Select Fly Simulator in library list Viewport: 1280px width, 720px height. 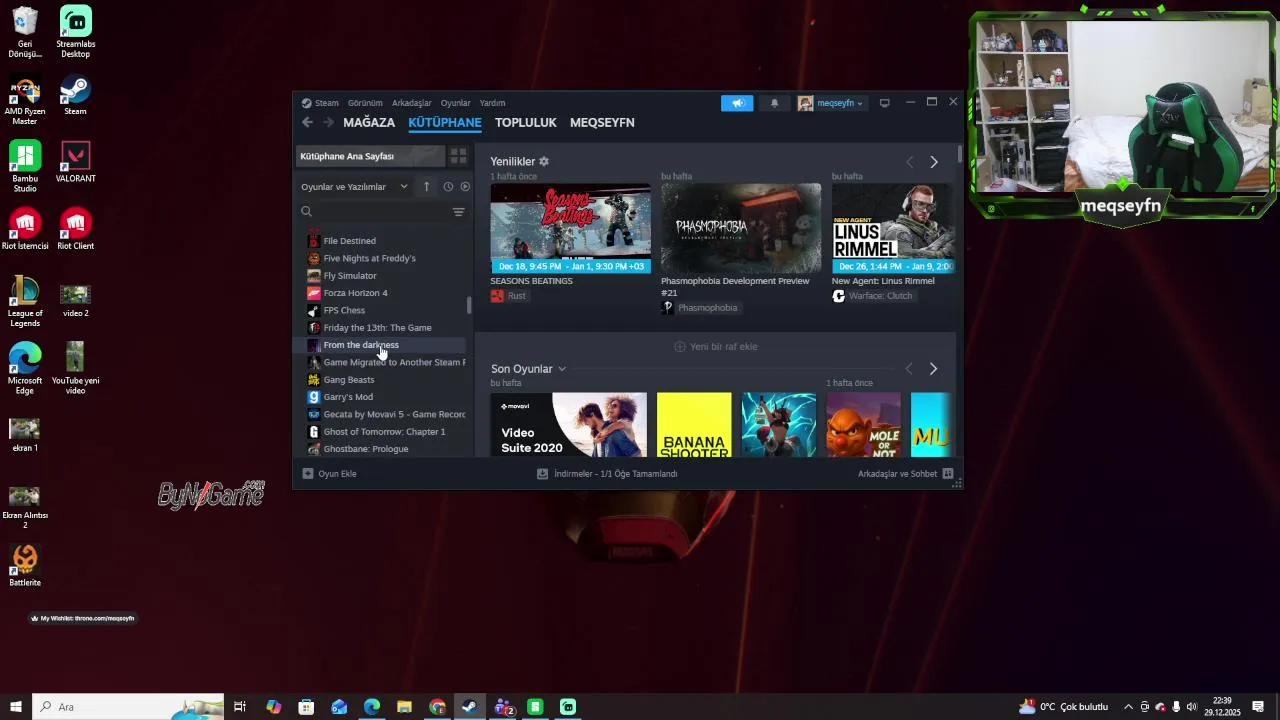point(385,276)
